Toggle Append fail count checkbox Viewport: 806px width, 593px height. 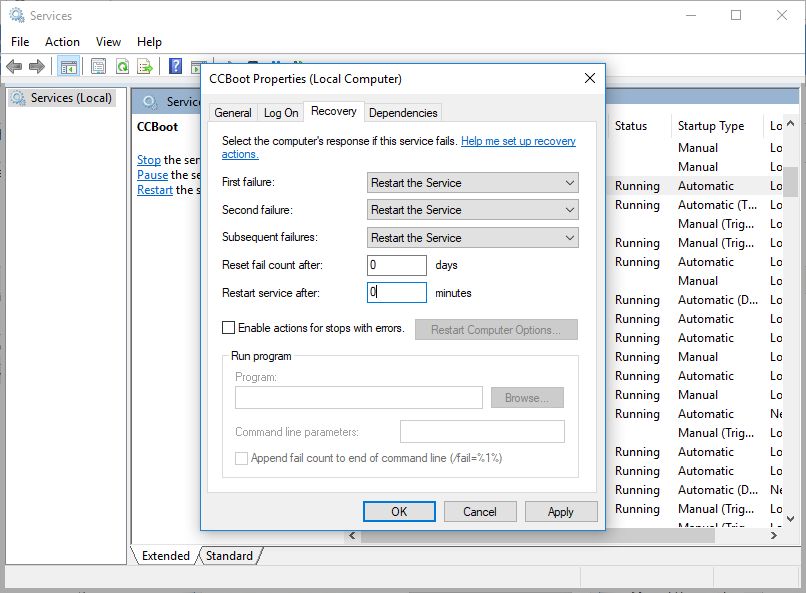click(241, 458)
